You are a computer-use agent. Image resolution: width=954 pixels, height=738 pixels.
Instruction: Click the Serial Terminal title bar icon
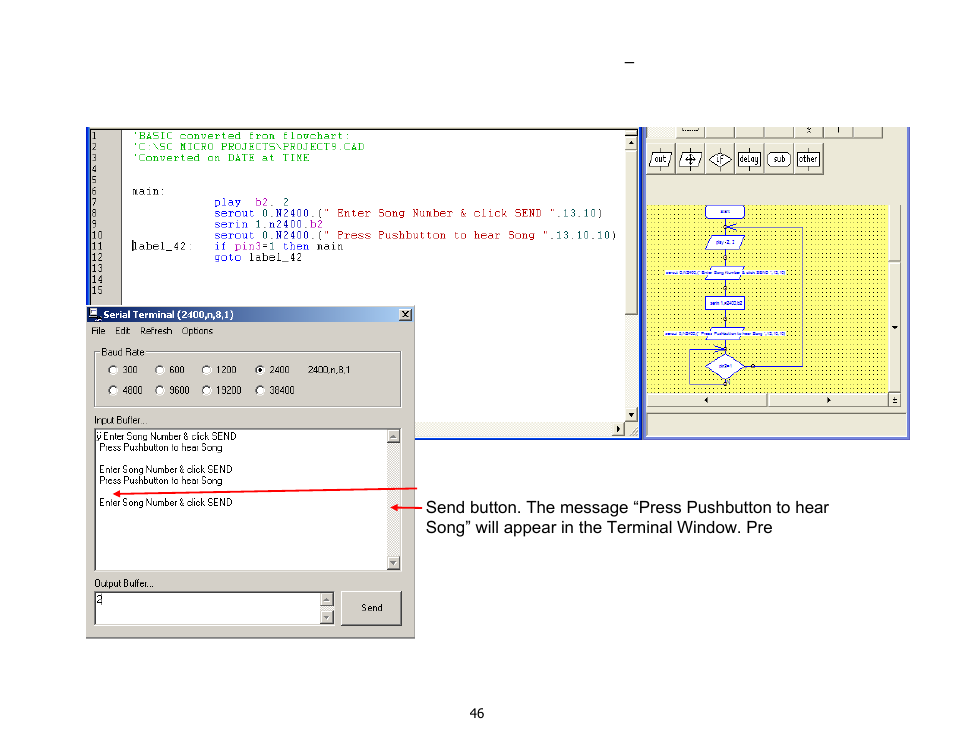tap(94, 314)
